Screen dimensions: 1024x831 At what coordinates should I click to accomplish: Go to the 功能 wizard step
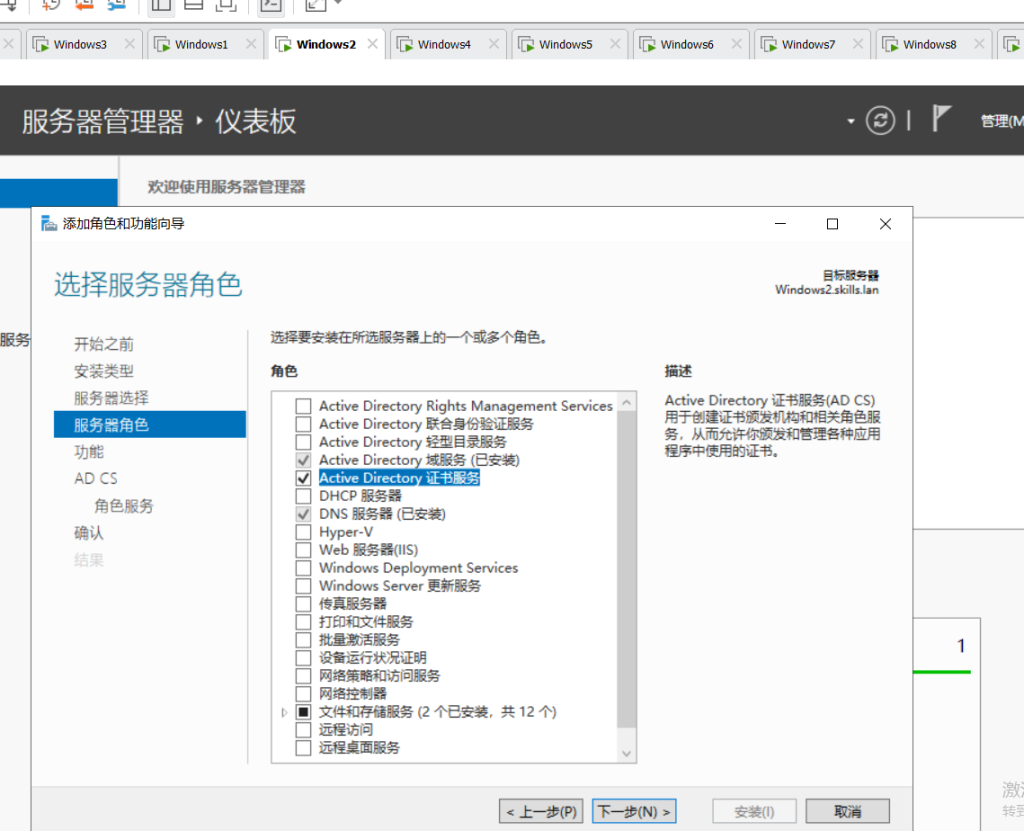[89, 452]
